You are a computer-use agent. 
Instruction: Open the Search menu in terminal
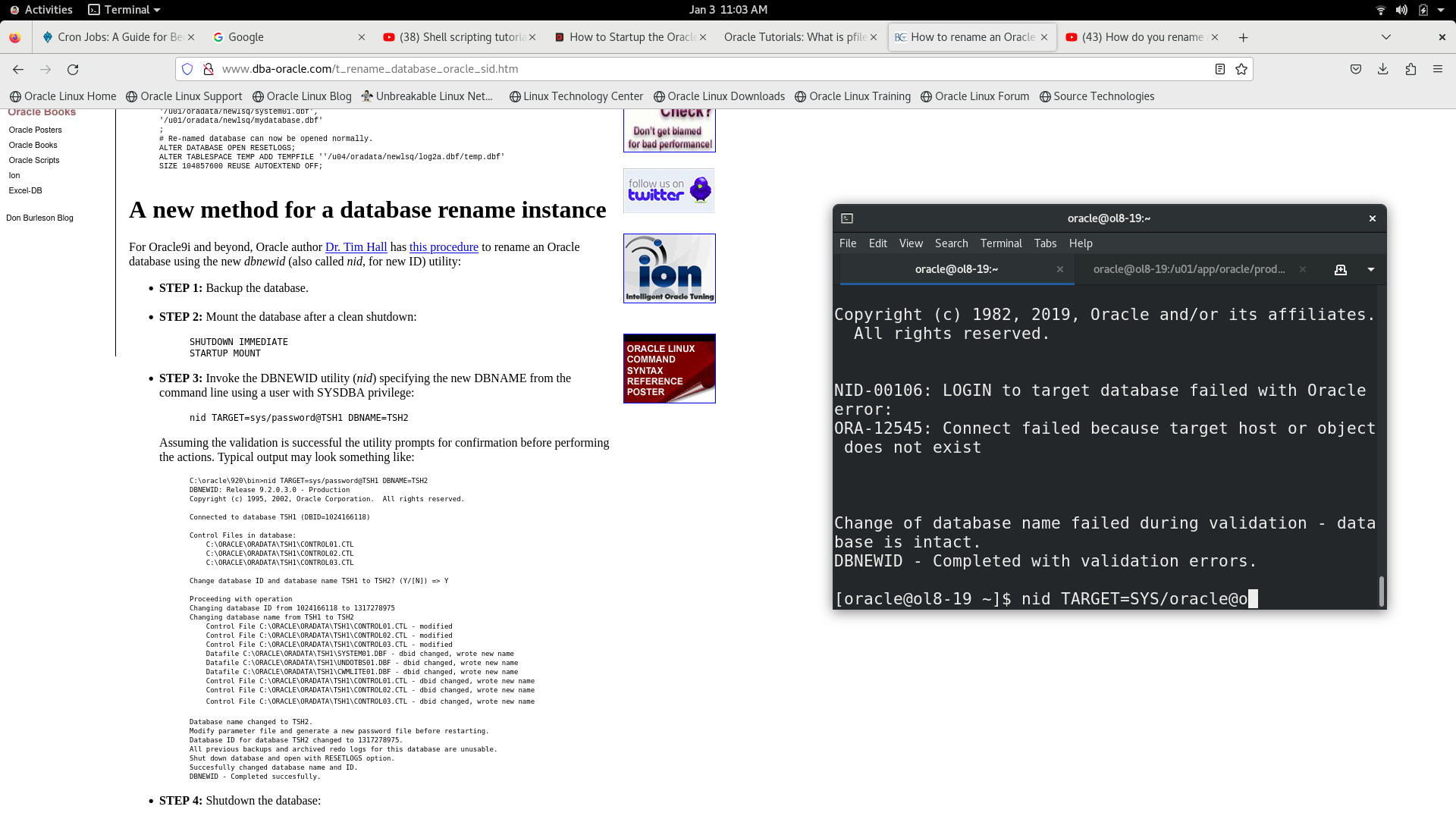coord(951,243)
